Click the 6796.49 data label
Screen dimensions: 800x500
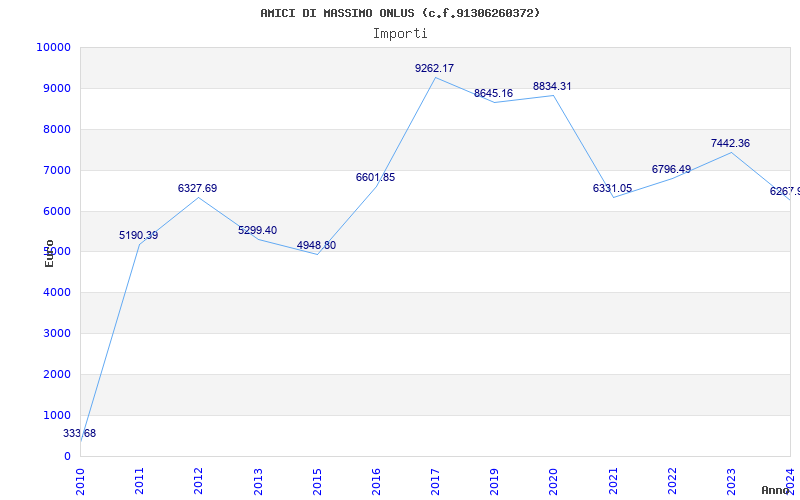[671, 169]
